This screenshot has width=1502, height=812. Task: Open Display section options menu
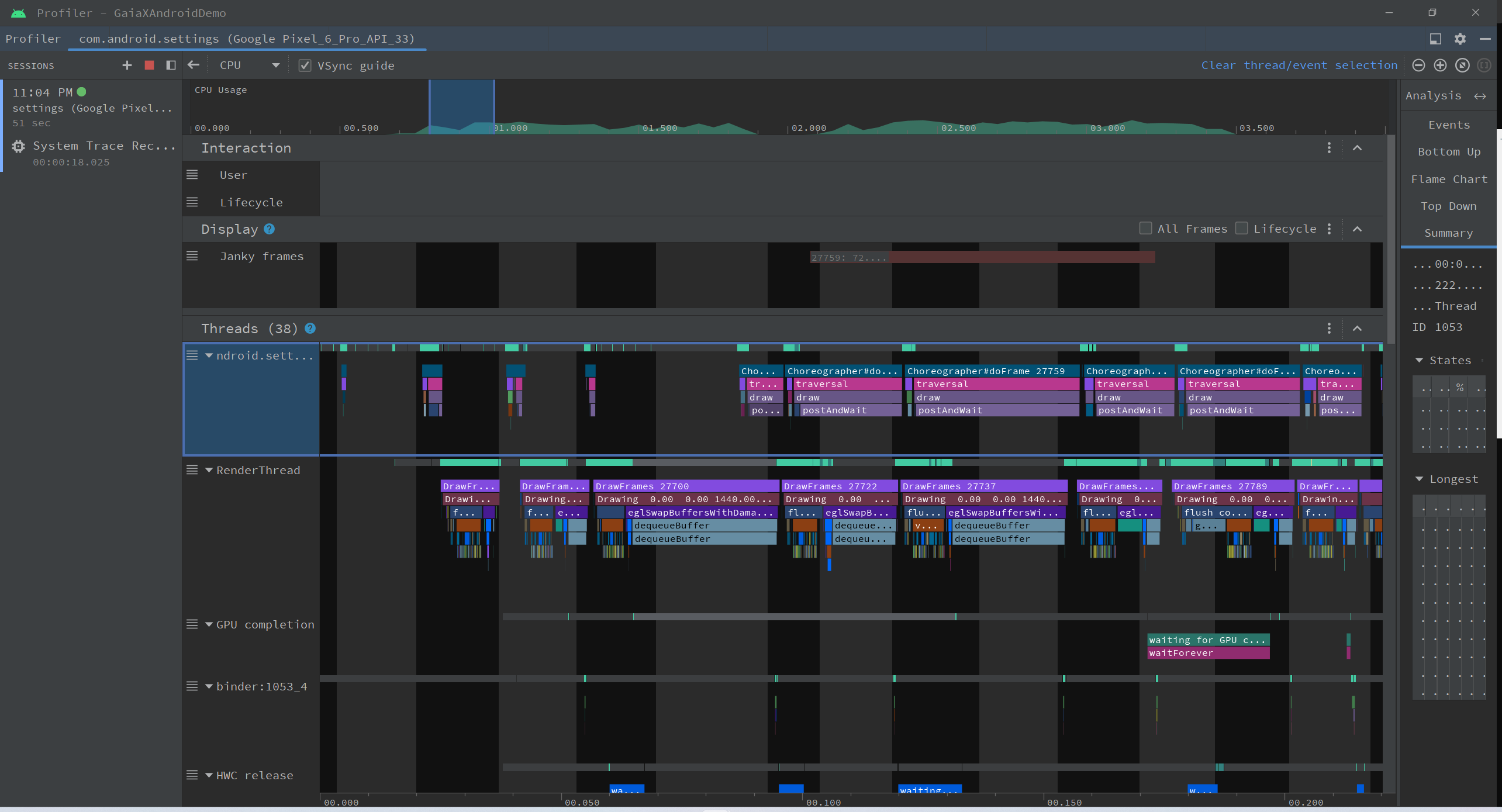(1329, 229)
